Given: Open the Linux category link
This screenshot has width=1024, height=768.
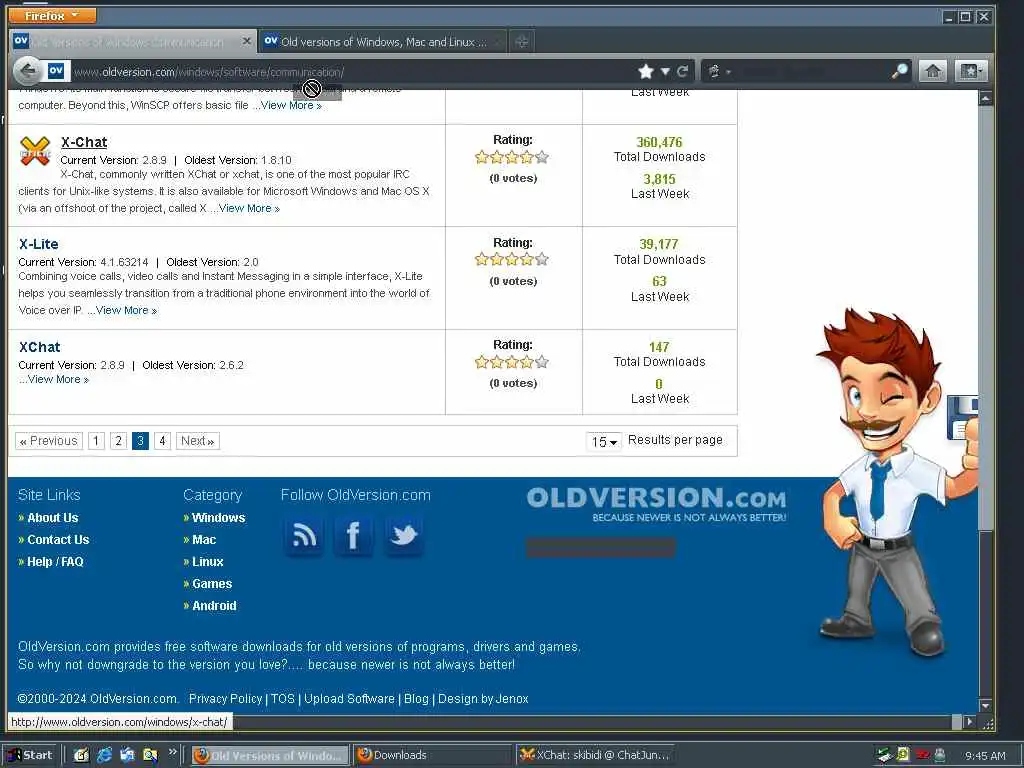Looking at the screenshot, I should (208, 562).
